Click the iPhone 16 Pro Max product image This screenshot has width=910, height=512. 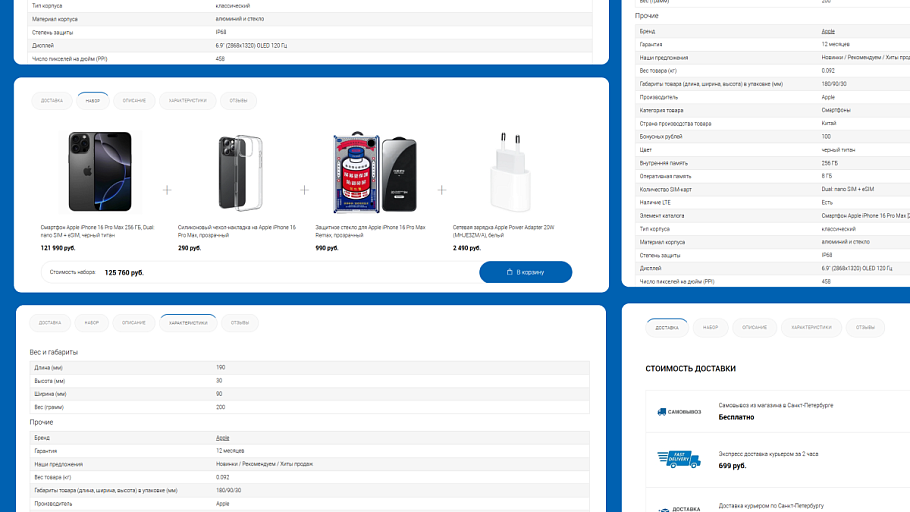[99, 171]
